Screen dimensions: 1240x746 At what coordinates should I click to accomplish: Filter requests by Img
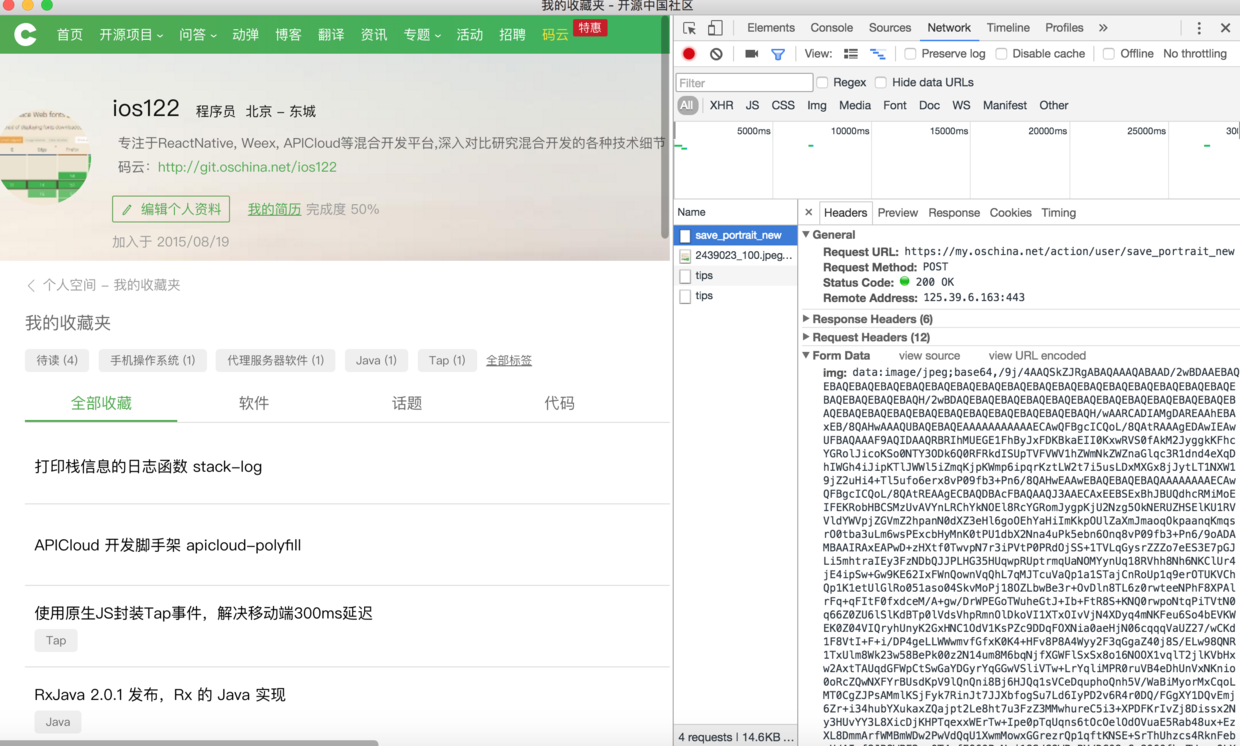pos(817,105)
